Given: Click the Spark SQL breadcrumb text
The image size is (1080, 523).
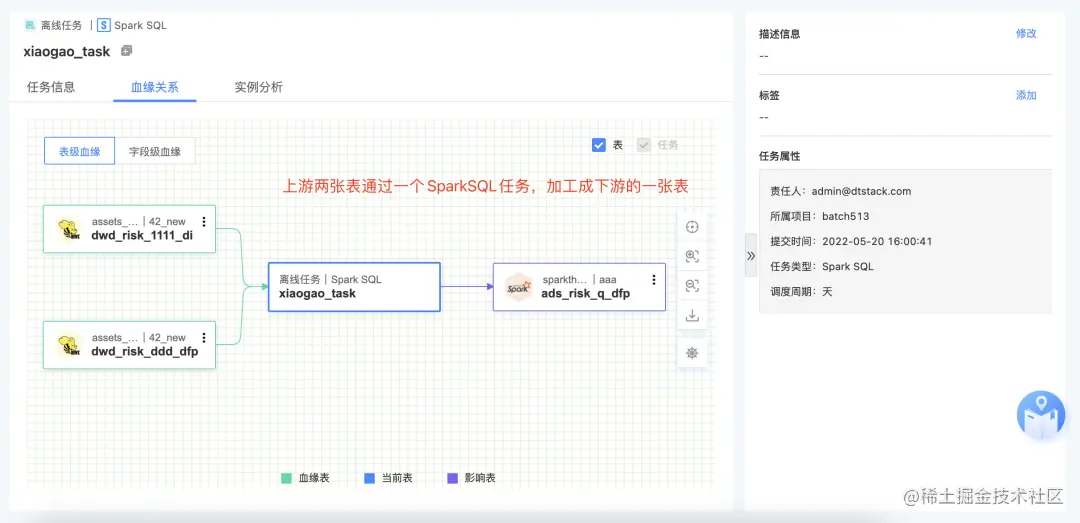Looking at the screenshot, I should [141, 25].
